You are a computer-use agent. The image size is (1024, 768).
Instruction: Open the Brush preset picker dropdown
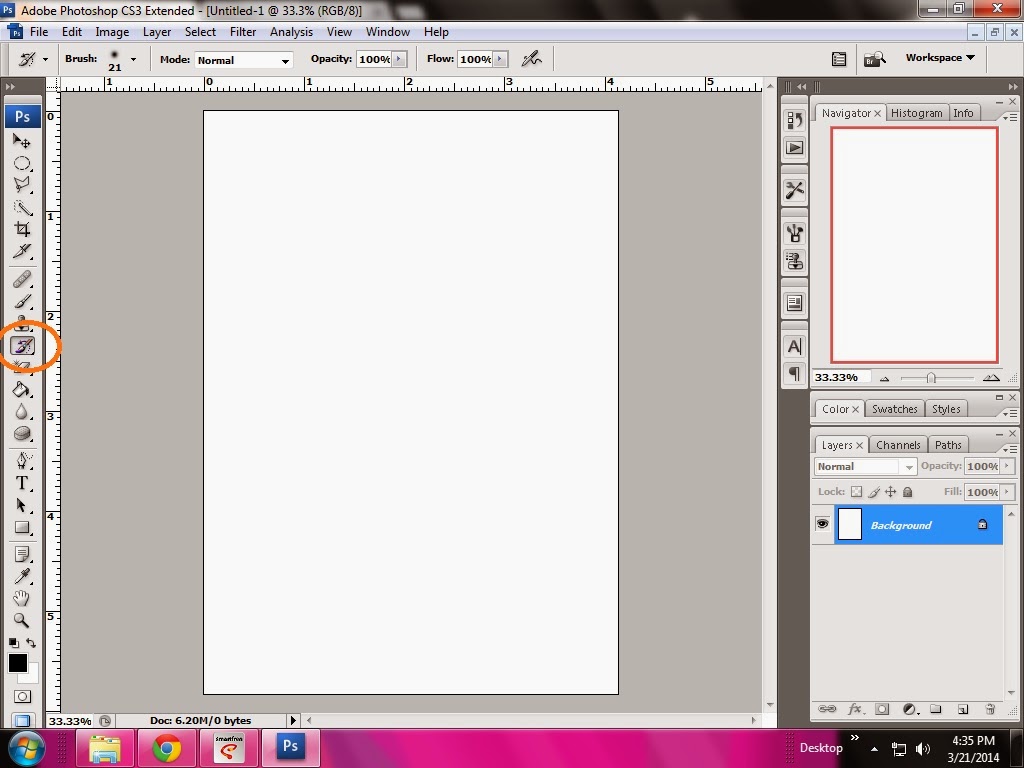[133, 59]
